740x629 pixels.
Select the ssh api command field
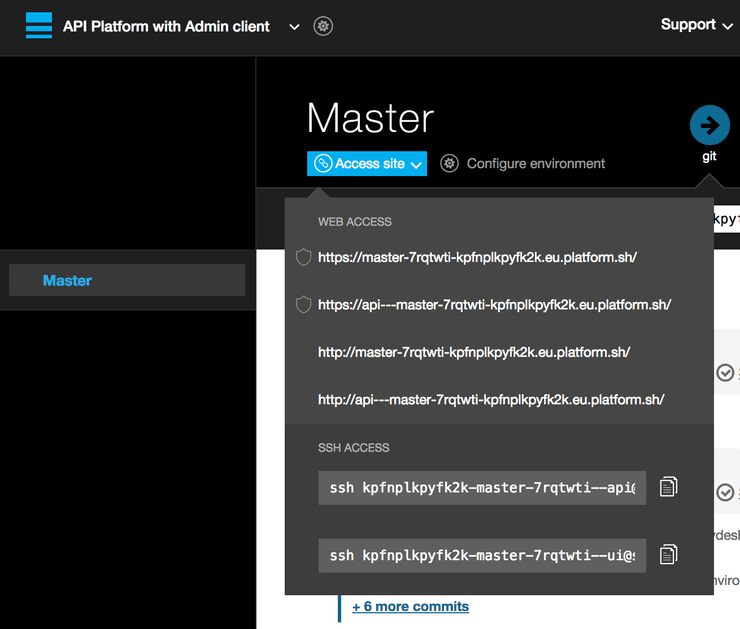pos(482,488)
